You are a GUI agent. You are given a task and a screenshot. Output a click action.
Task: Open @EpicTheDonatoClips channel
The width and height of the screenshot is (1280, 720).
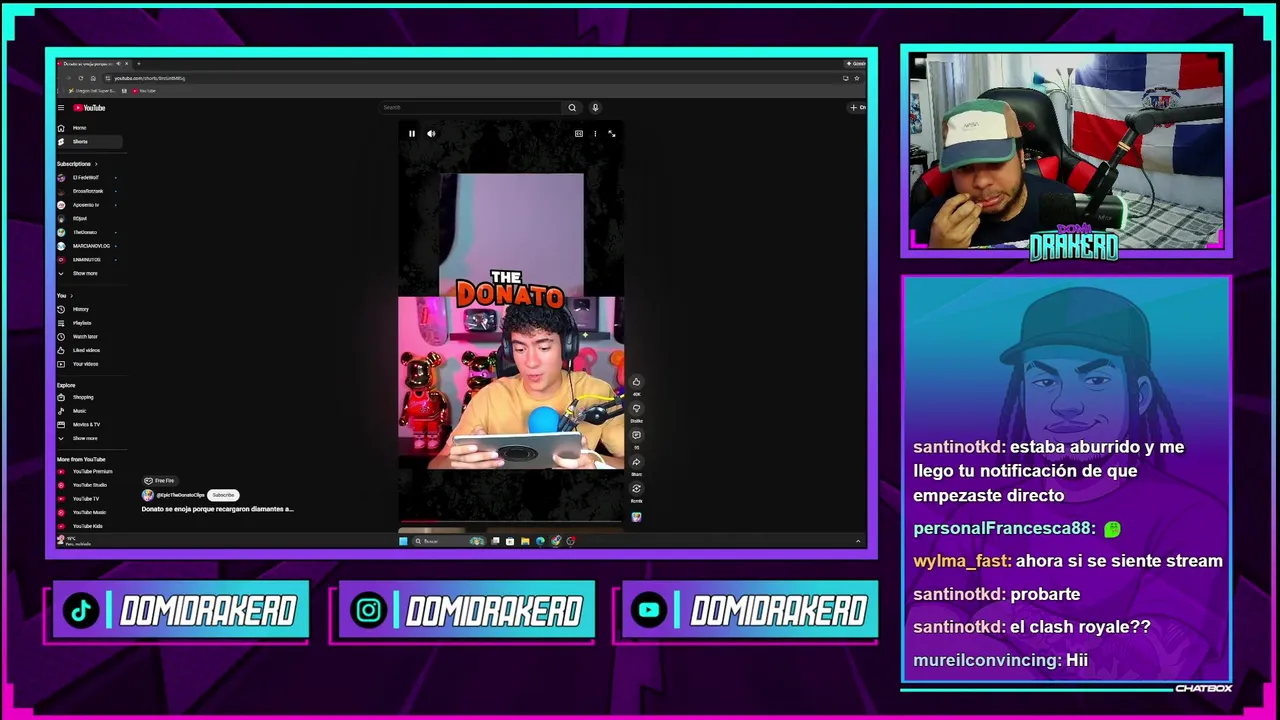pyautogui.click(x=180, y=495)
